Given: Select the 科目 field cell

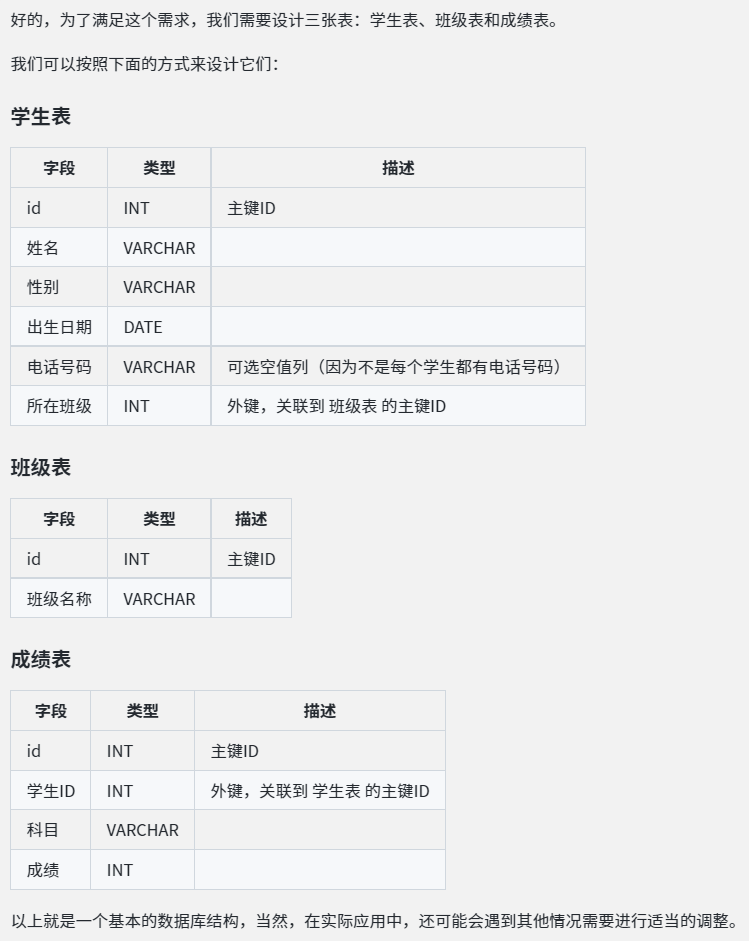Looking at the screenshot, I should [x=43, y=830].
